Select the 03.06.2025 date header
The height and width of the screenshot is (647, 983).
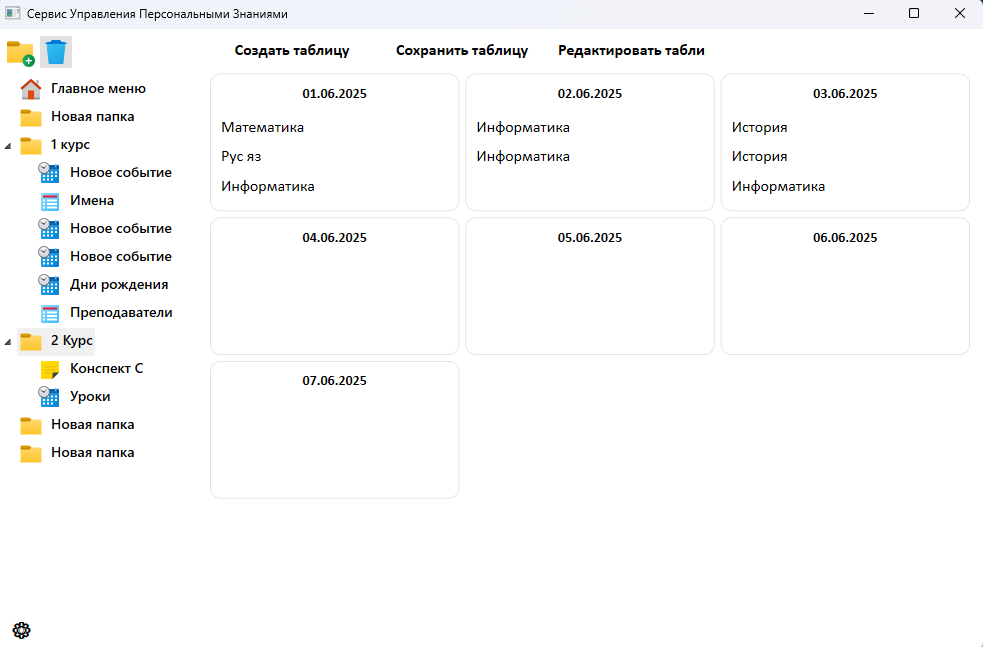click(845, 94)
